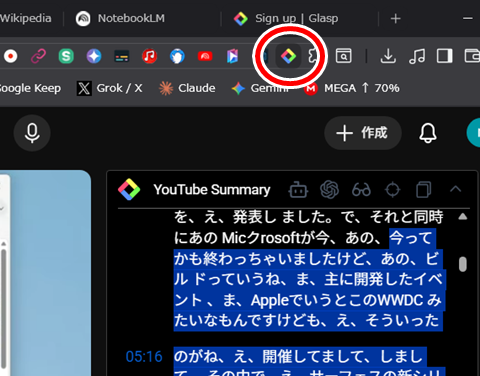Click the red music note extension icon
The height and width of the screenshot is (376, 480).
coord(149,56)
